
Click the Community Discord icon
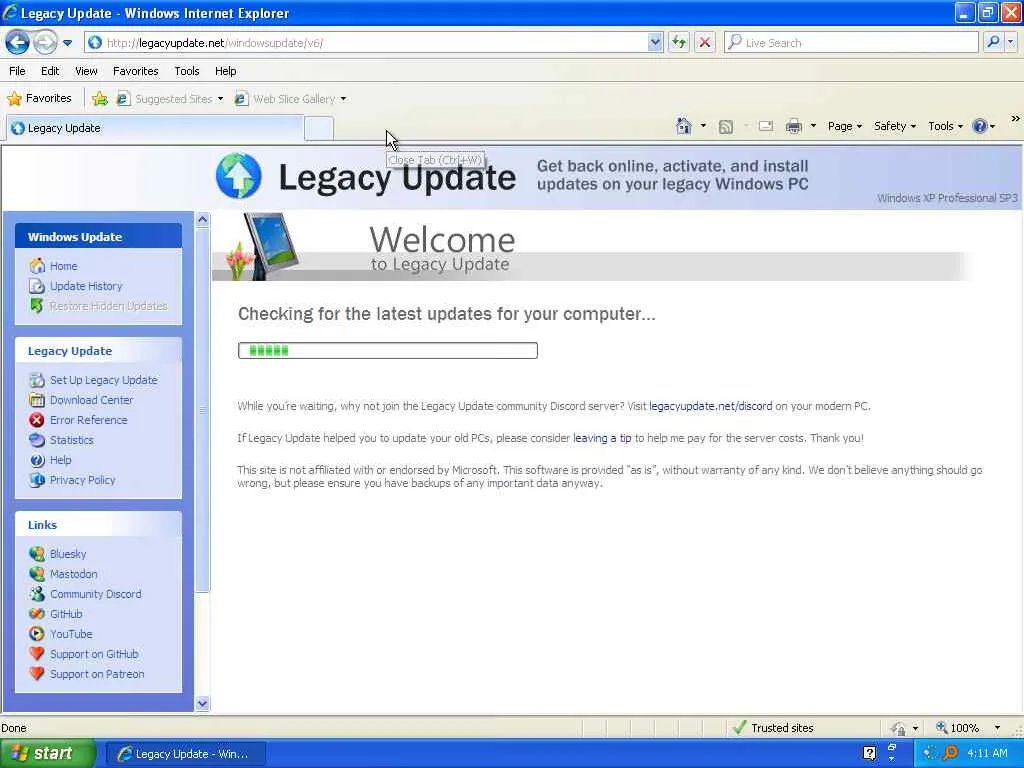(x=37, y=594)
